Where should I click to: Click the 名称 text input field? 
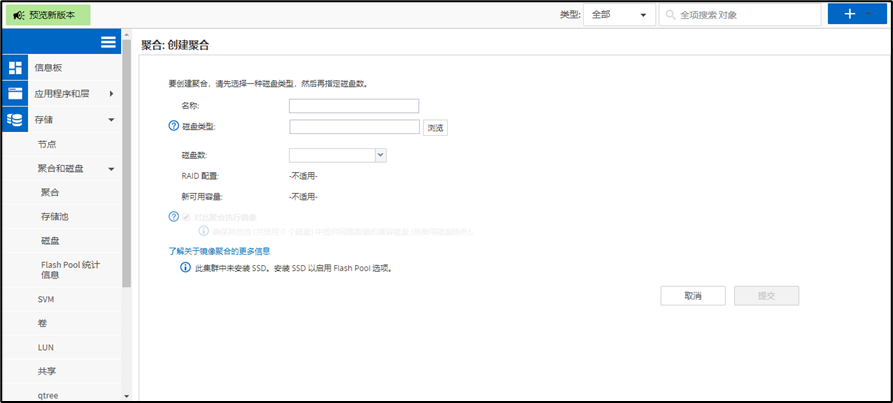pos(353,106)
